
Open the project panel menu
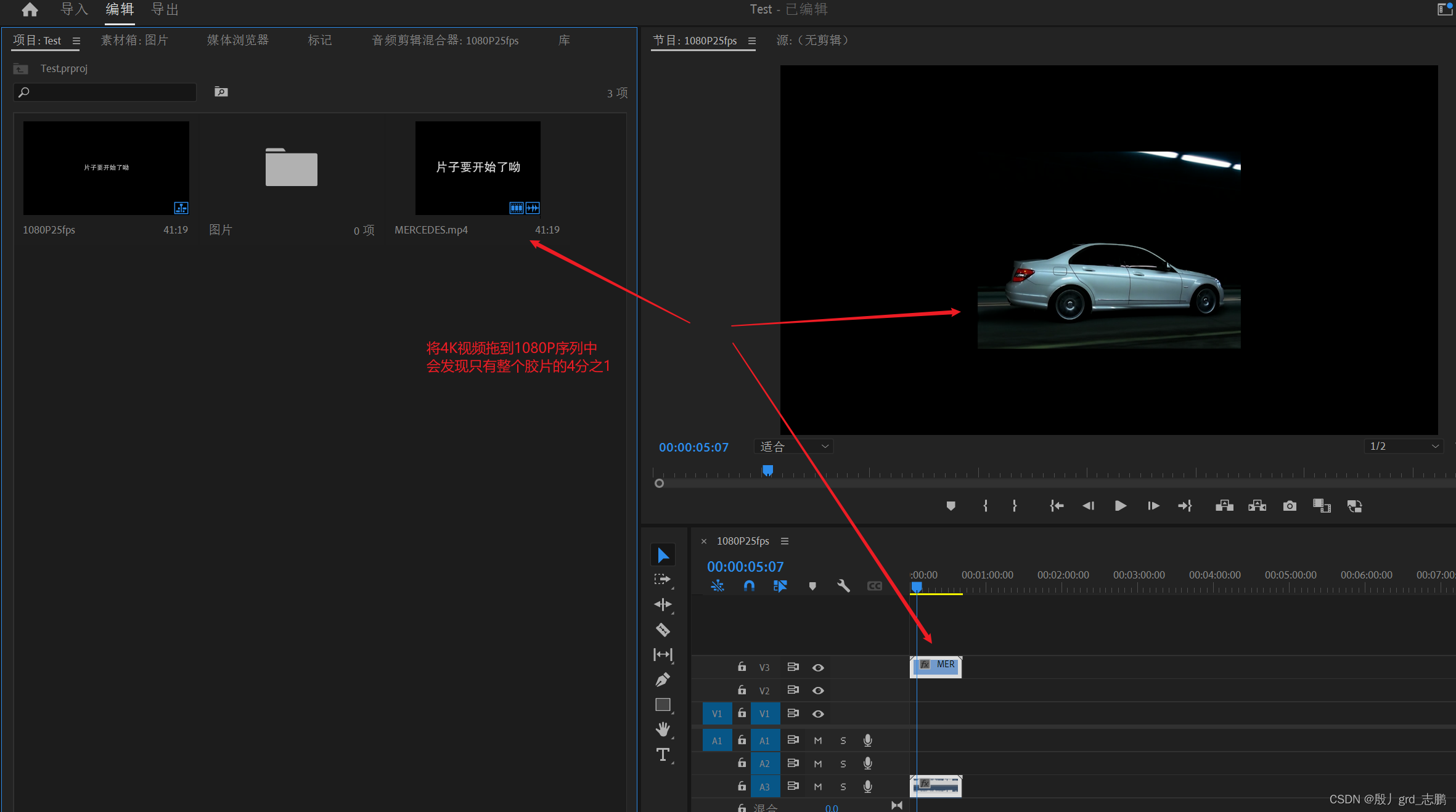click(76, 41)
